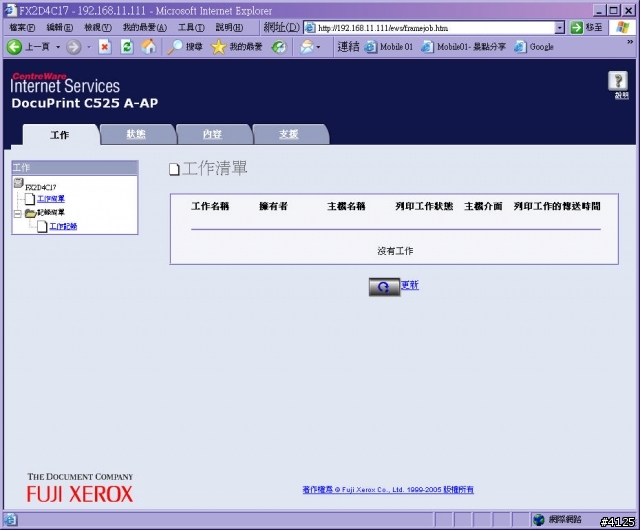This screenshot has width=640, height=530.
Task: Click the Fuji Xerox copyright link
Action: tap(388, 490)
